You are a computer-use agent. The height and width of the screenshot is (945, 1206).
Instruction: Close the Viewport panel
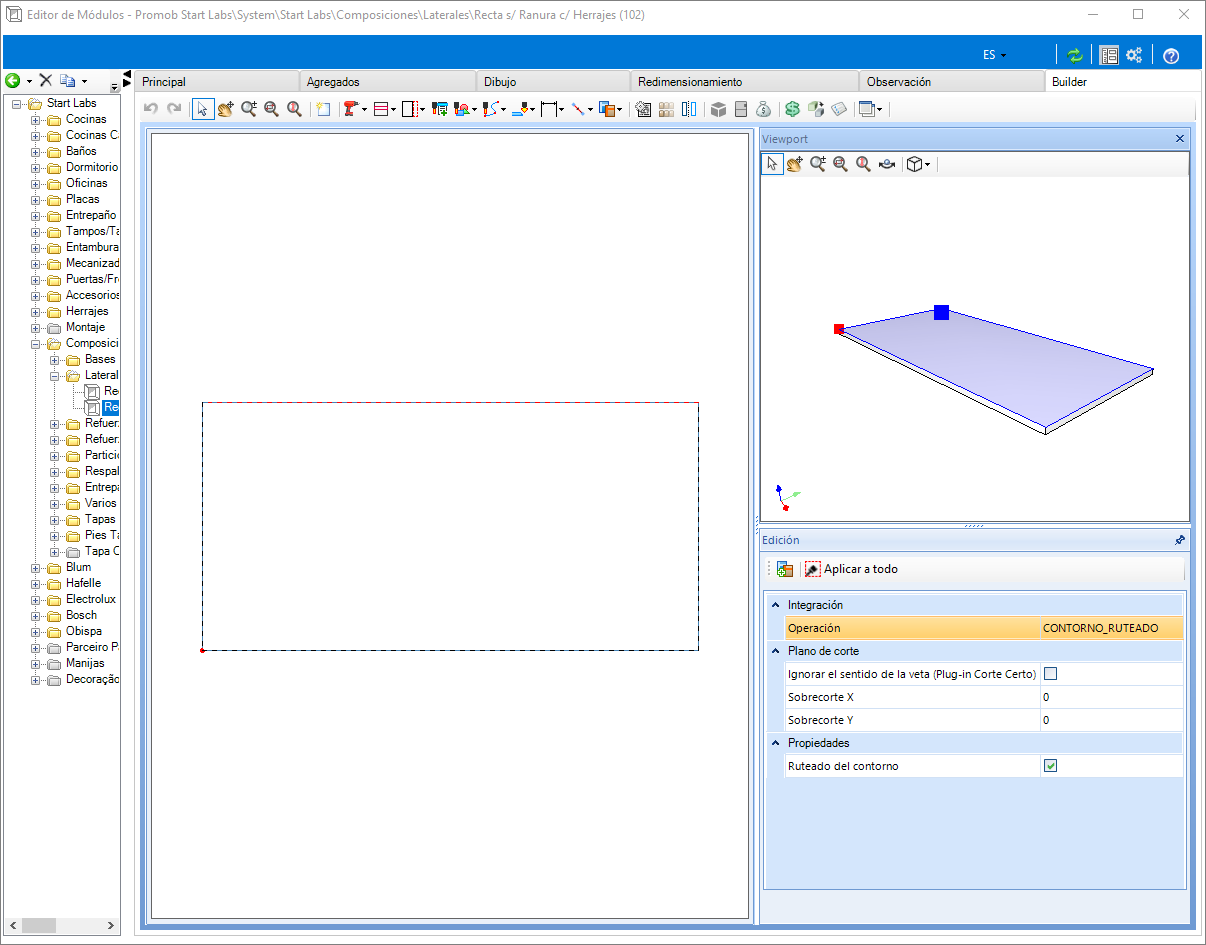(x=1180, y=139)
